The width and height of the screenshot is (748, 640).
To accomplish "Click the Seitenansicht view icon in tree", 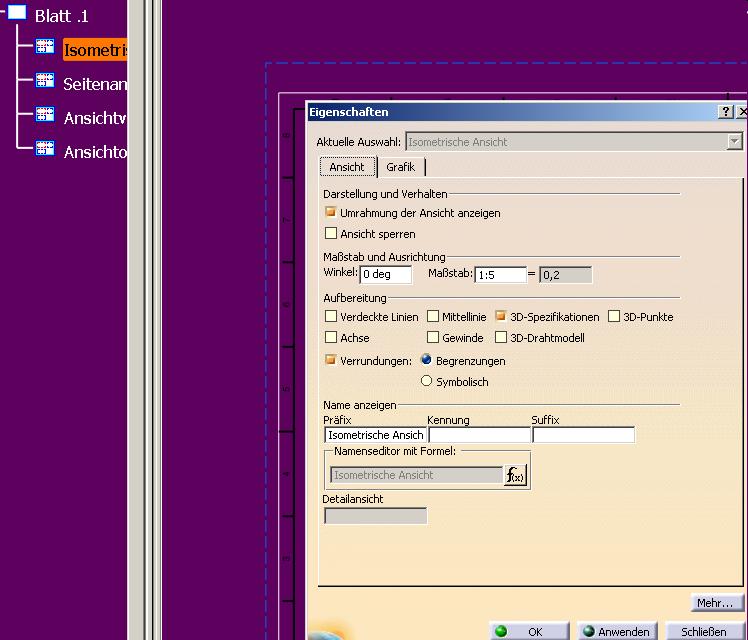I will click(45, 80).
